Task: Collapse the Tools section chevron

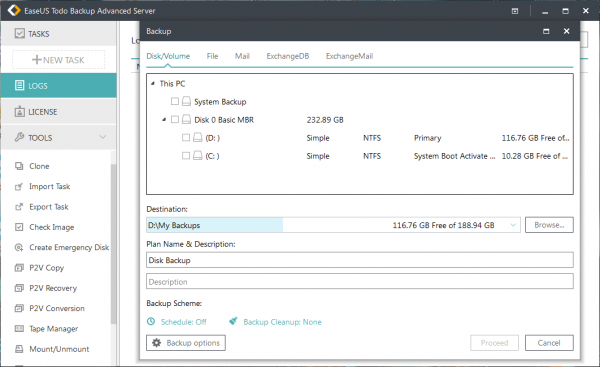Action: (x=103, y=137)
